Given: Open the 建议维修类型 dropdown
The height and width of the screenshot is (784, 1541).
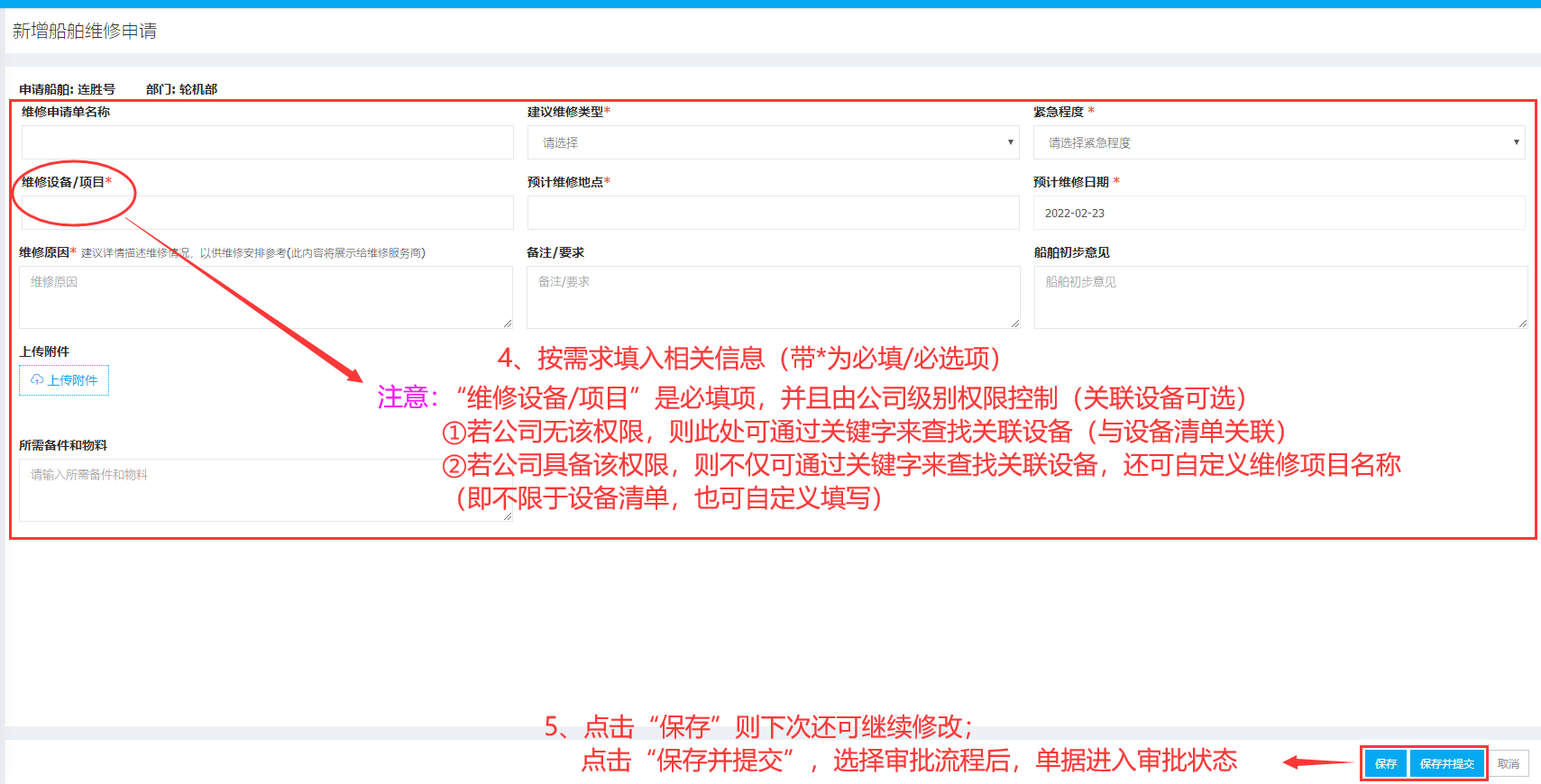Looking at the screenshot, I should coord(774,142).
